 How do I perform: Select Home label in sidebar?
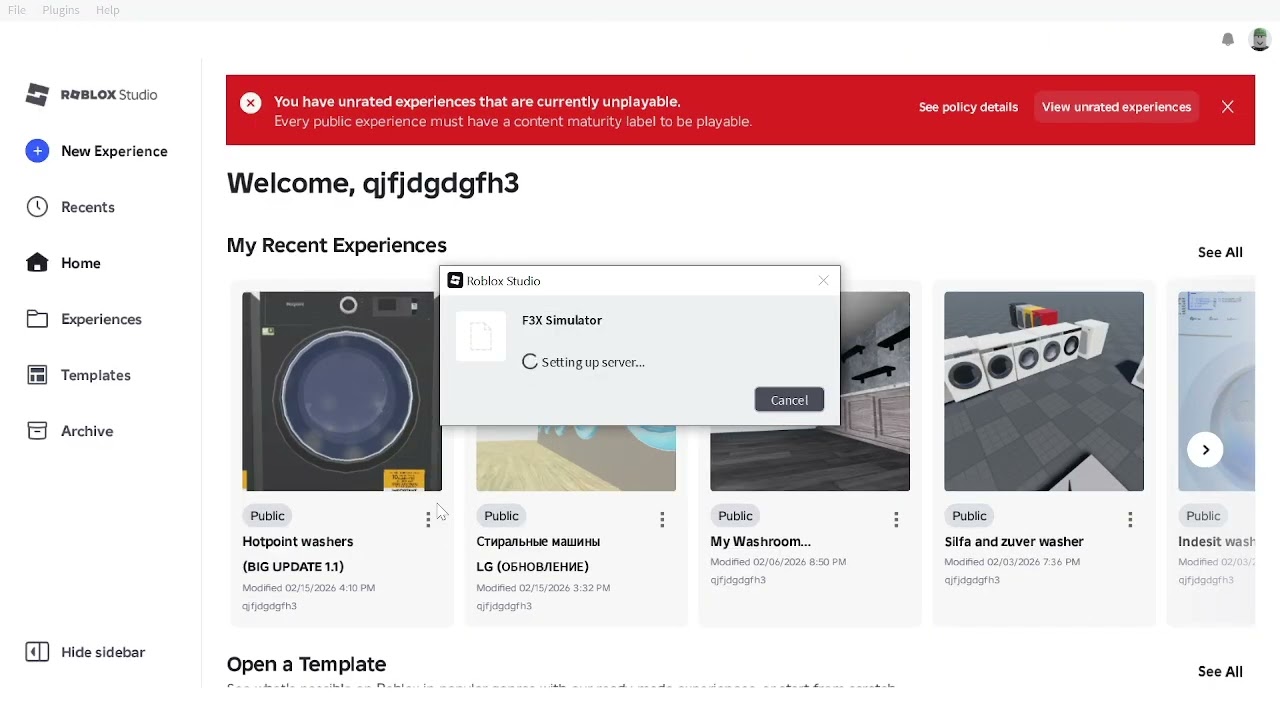point(81,263)
